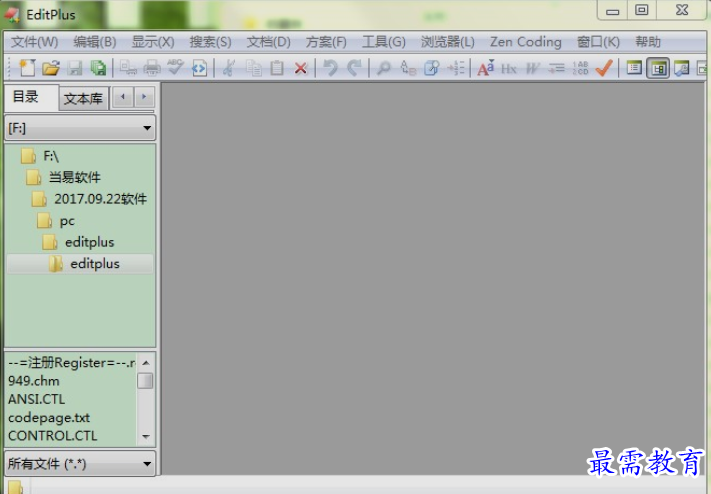Switch to the 文本库 tab
The height and width of the screenshot is (494, 711).
click(83, 98)
